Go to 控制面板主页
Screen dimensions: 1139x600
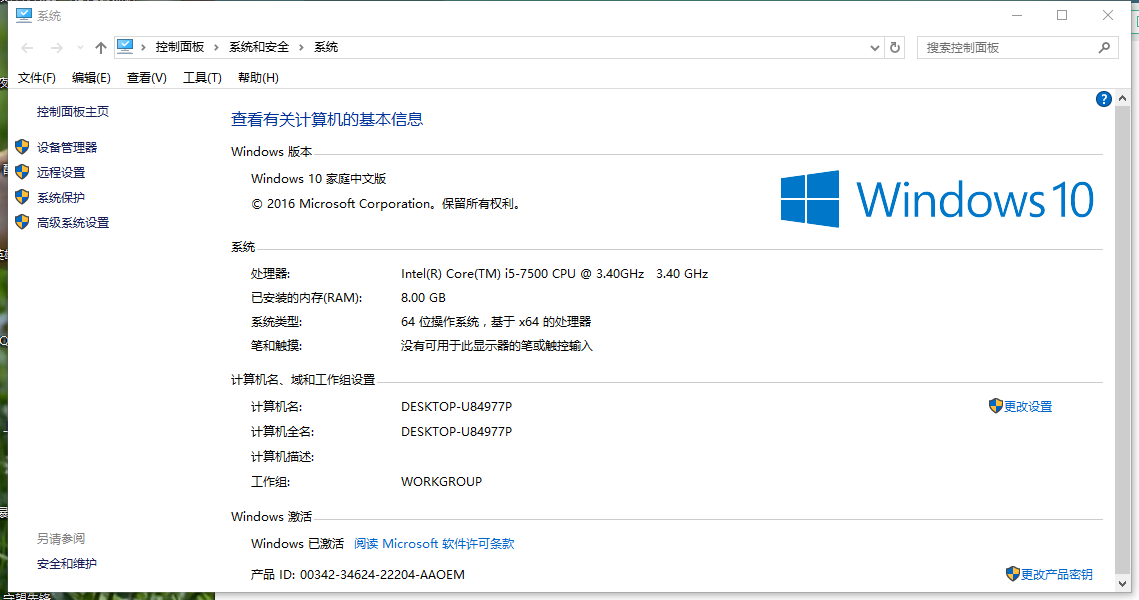73,111
